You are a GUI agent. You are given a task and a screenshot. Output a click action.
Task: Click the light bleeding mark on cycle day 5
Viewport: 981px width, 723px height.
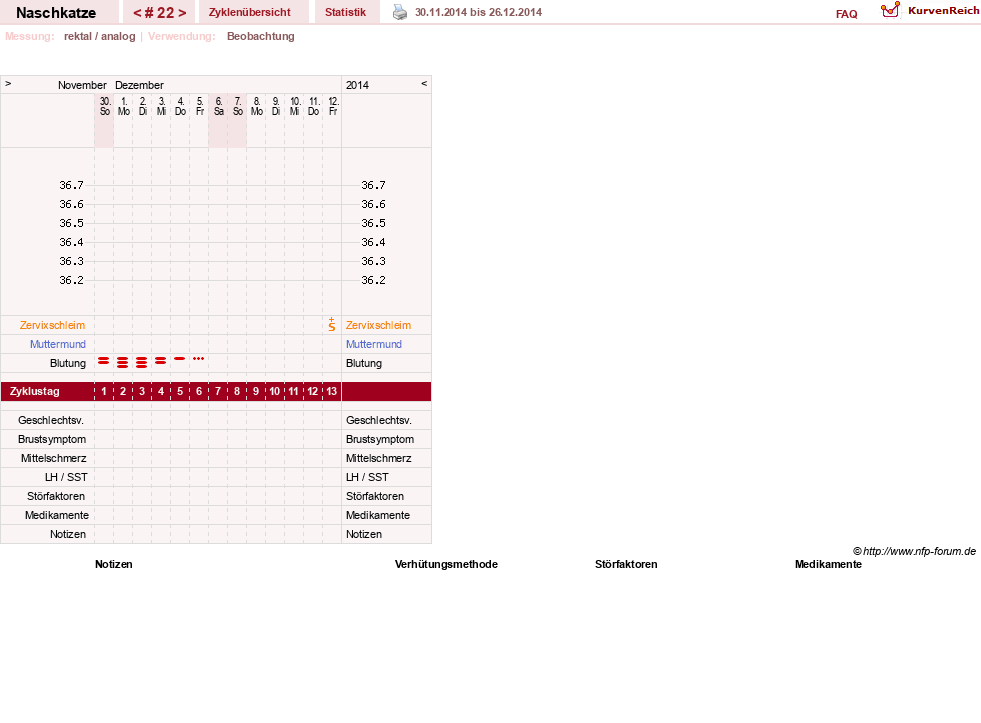180,358
